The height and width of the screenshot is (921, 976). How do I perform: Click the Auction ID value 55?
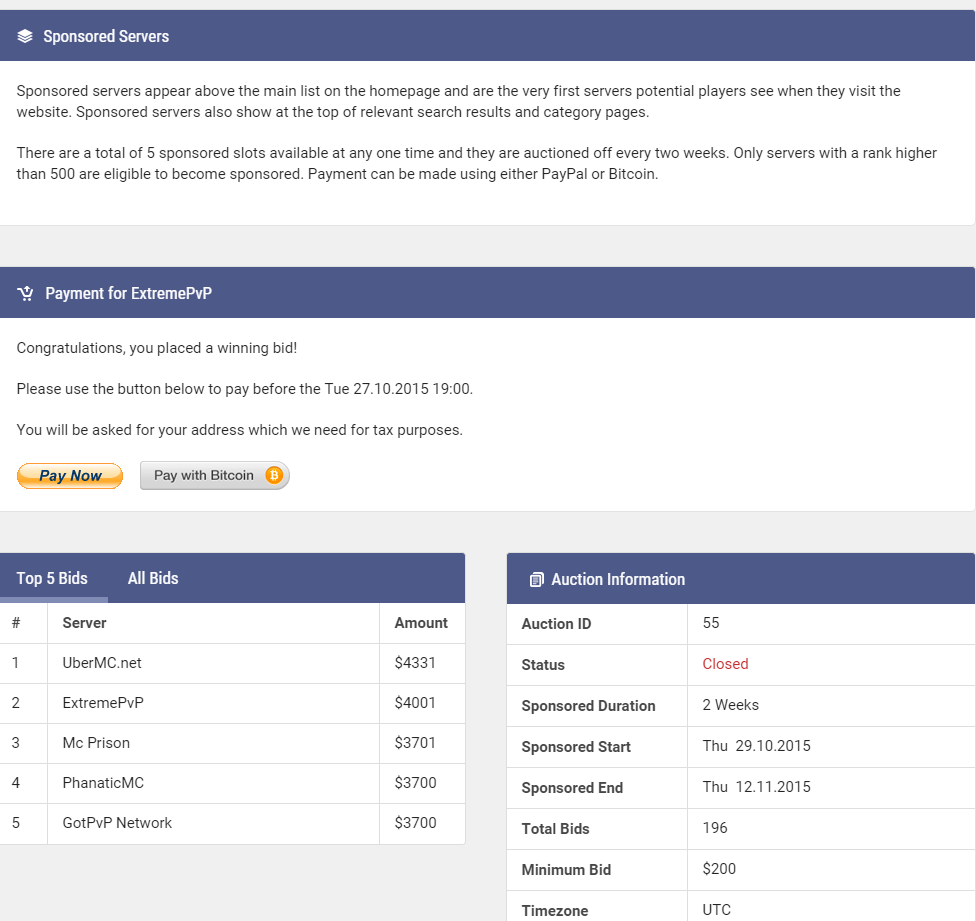click(711, 623)
